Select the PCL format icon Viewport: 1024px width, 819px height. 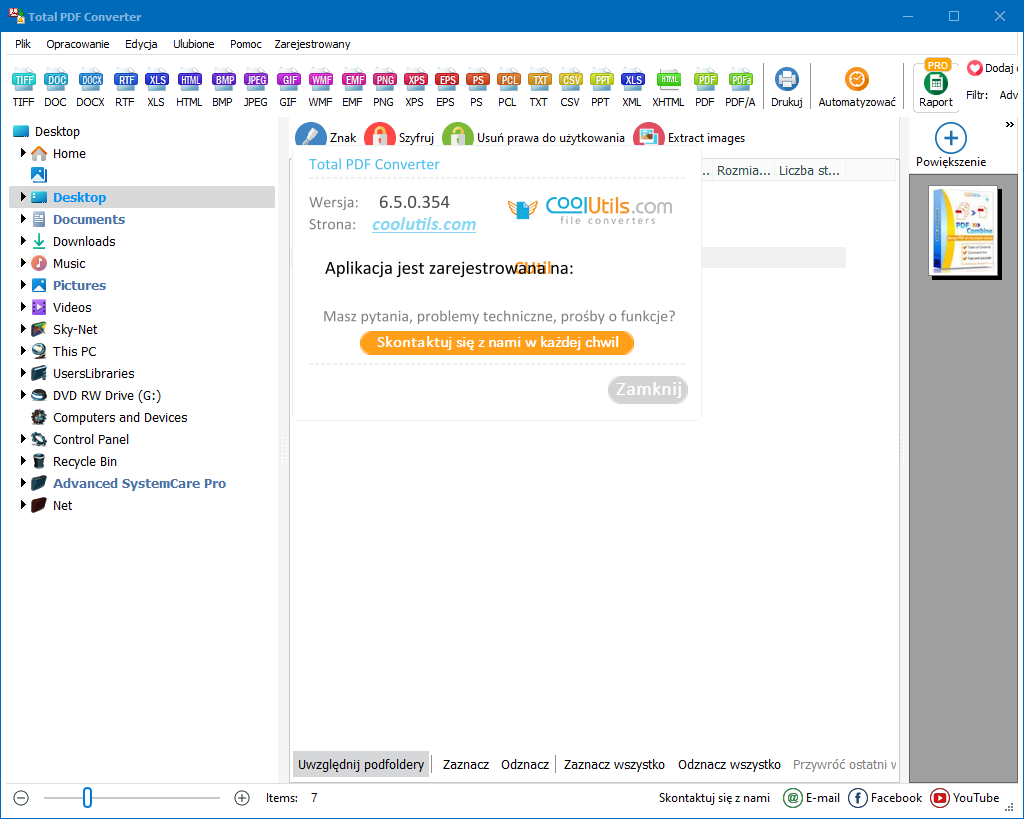(x=507, y=88)
